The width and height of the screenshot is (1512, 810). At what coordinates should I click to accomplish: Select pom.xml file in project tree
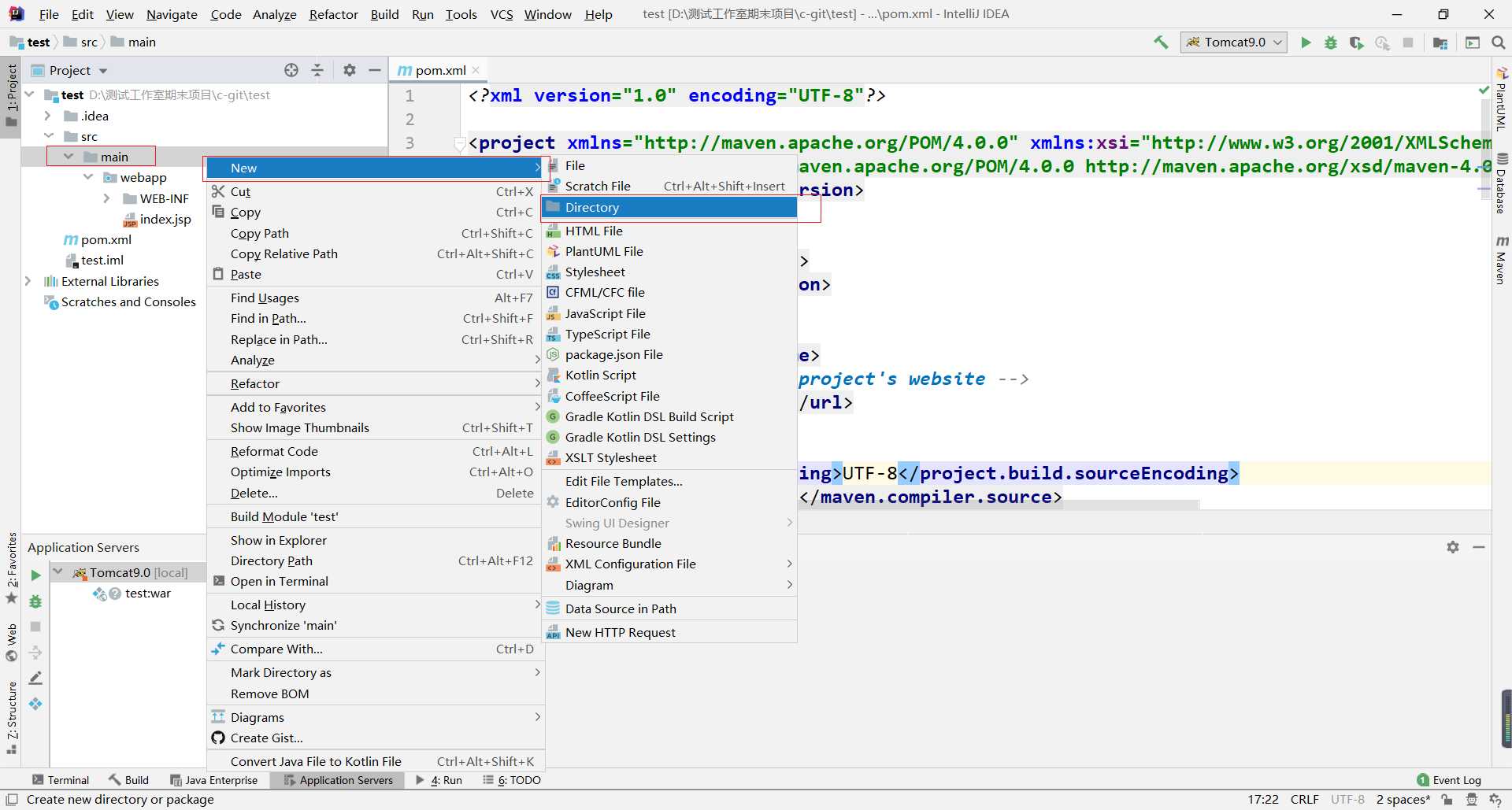(x=98, y=239)
